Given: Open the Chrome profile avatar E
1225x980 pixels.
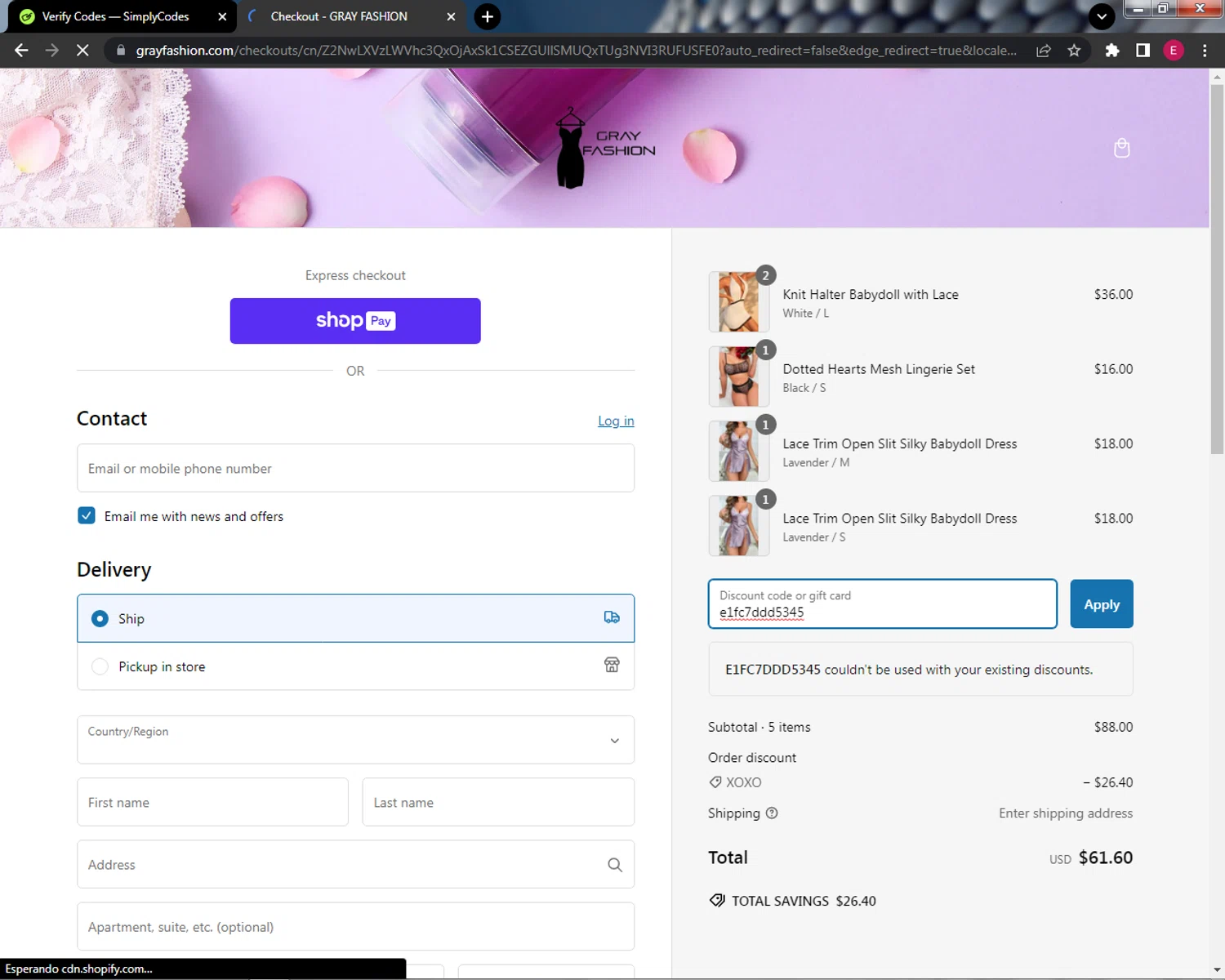Looking at the screenshot, I should [1174, 51].
